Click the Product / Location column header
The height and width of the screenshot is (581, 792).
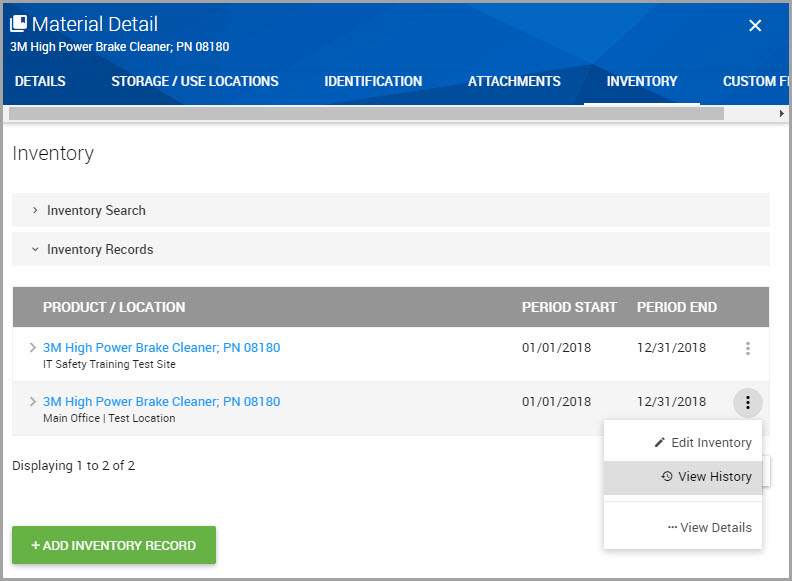(114, 307)
